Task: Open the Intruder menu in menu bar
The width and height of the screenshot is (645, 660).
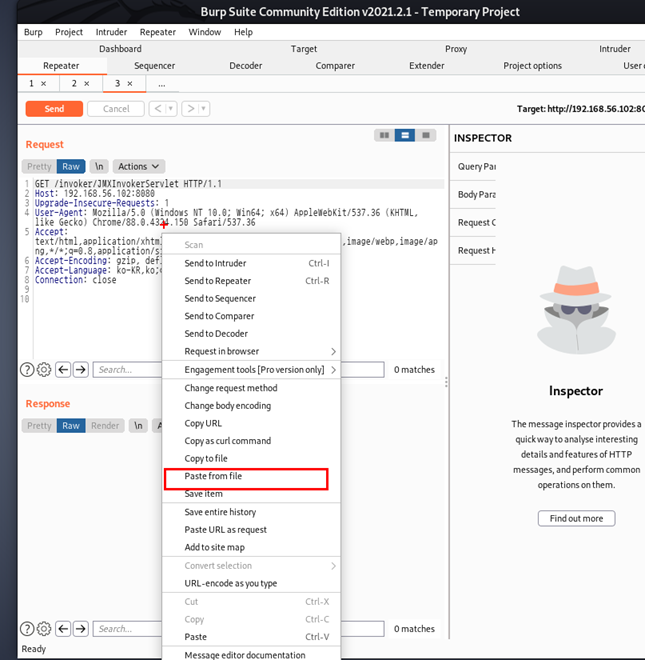Action: [x=111, y=32]
